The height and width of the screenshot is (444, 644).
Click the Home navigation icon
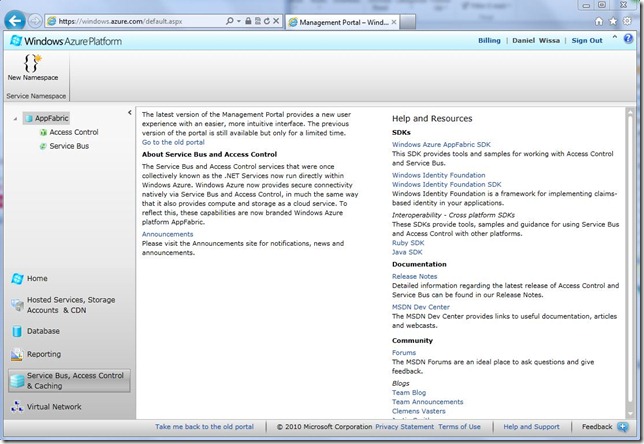(17, 278)
